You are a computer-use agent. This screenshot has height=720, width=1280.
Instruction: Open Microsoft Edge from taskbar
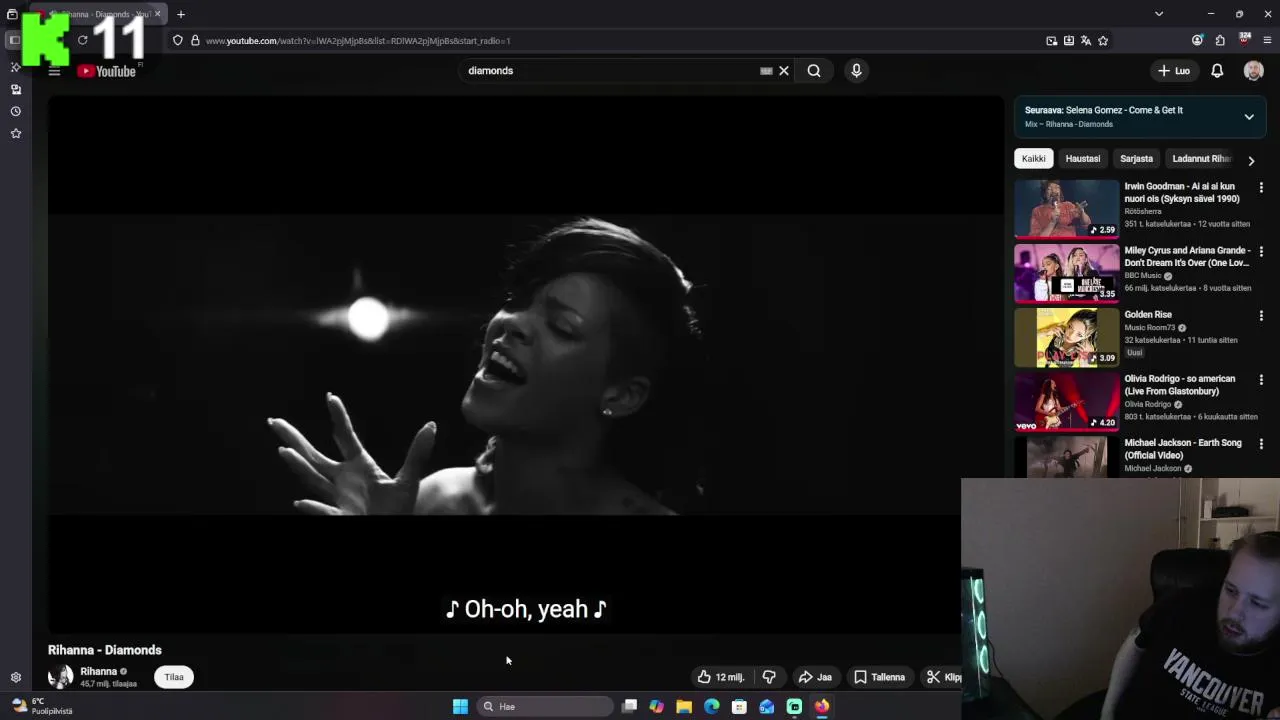[x=711, y=706]
